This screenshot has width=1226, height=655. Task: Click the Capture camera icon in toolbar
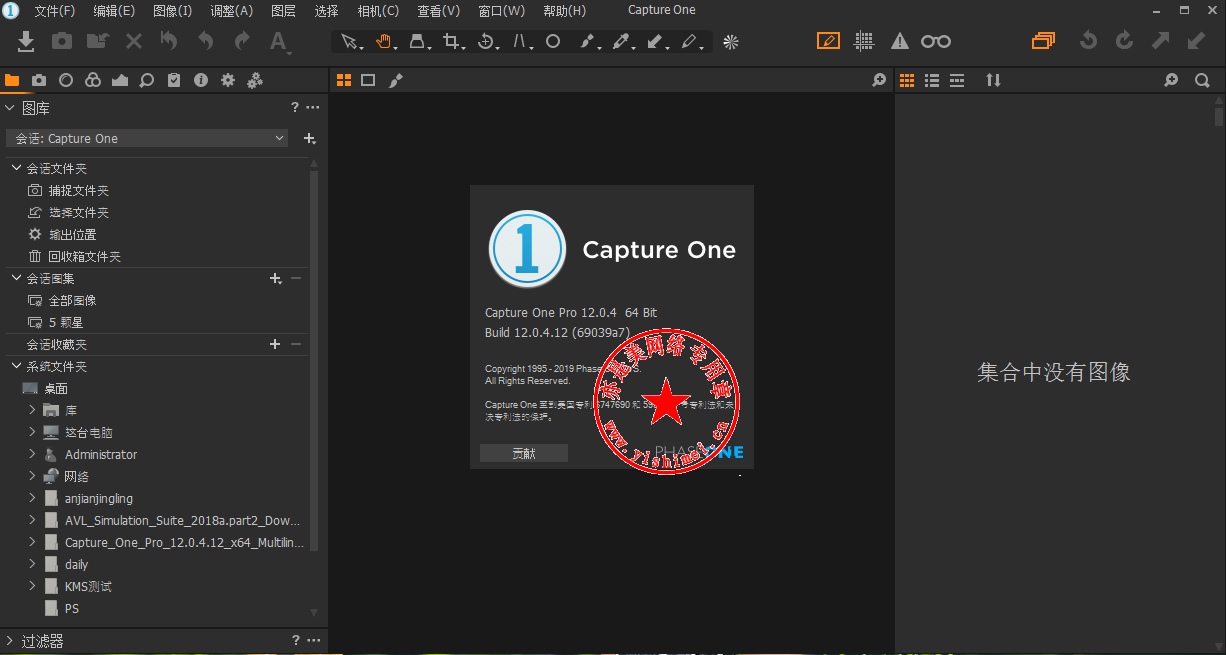[62, 41]
